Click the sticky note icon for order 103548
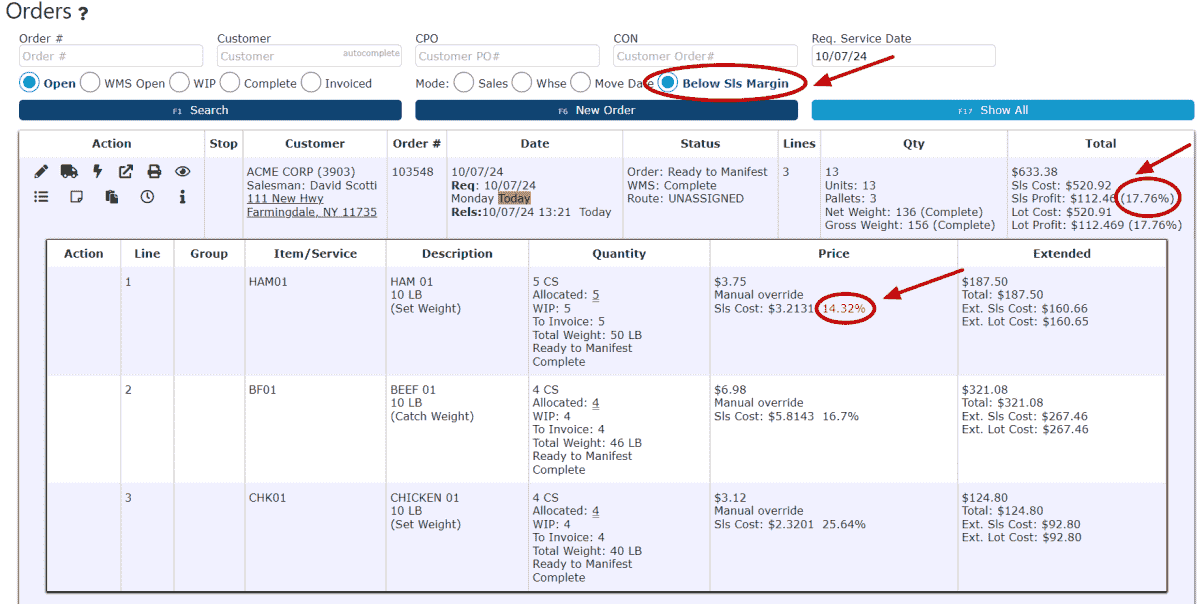1200x604 pixels. point(76,197)
